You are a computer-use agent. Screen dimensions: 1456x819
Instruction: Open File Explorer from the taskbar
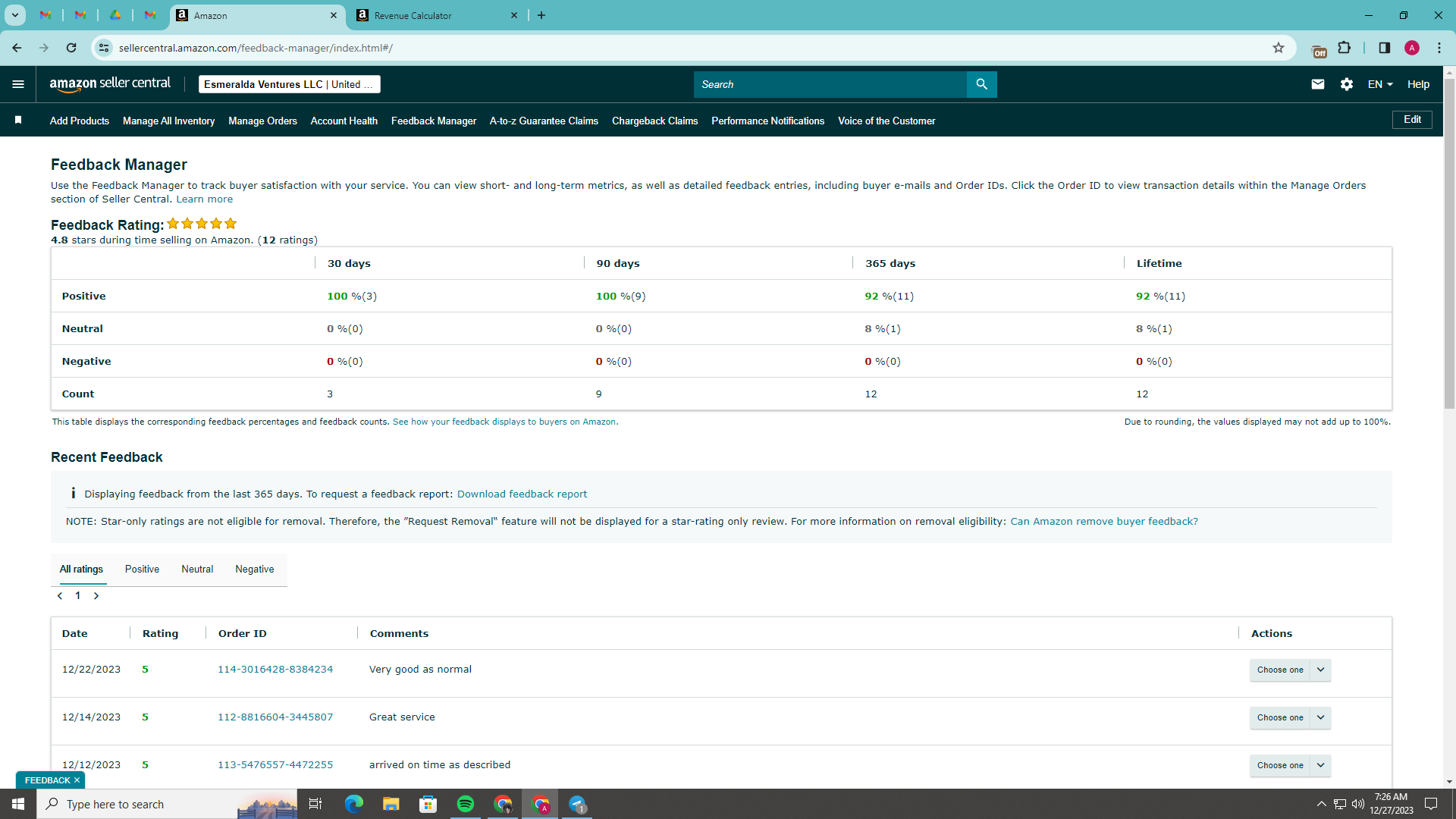point(391,804)
